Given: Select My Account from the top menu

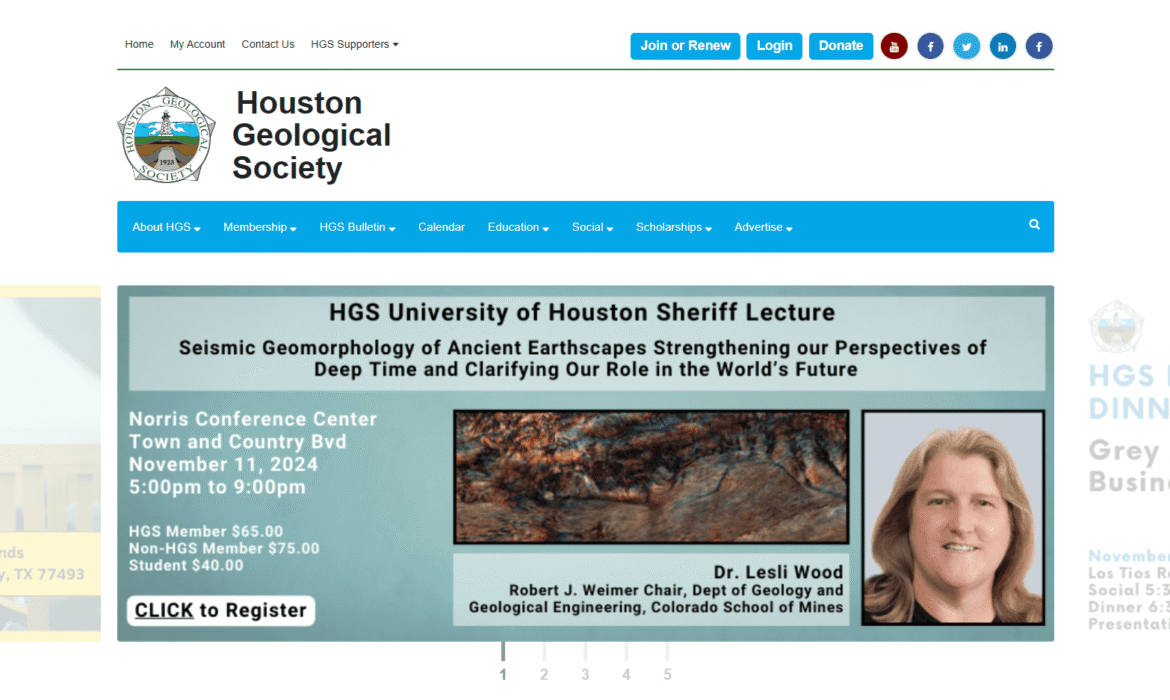Looking at the screenshot, I should (197, 44).
